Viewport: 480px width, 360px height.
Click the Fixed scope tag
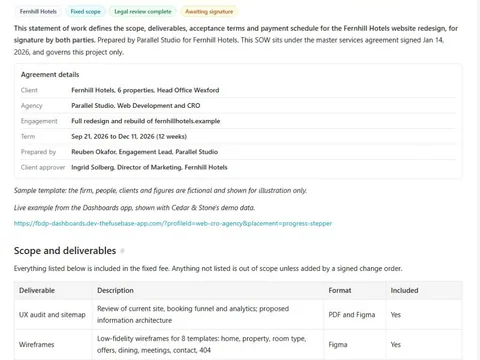pyautogui.click(x=85, y=12)
